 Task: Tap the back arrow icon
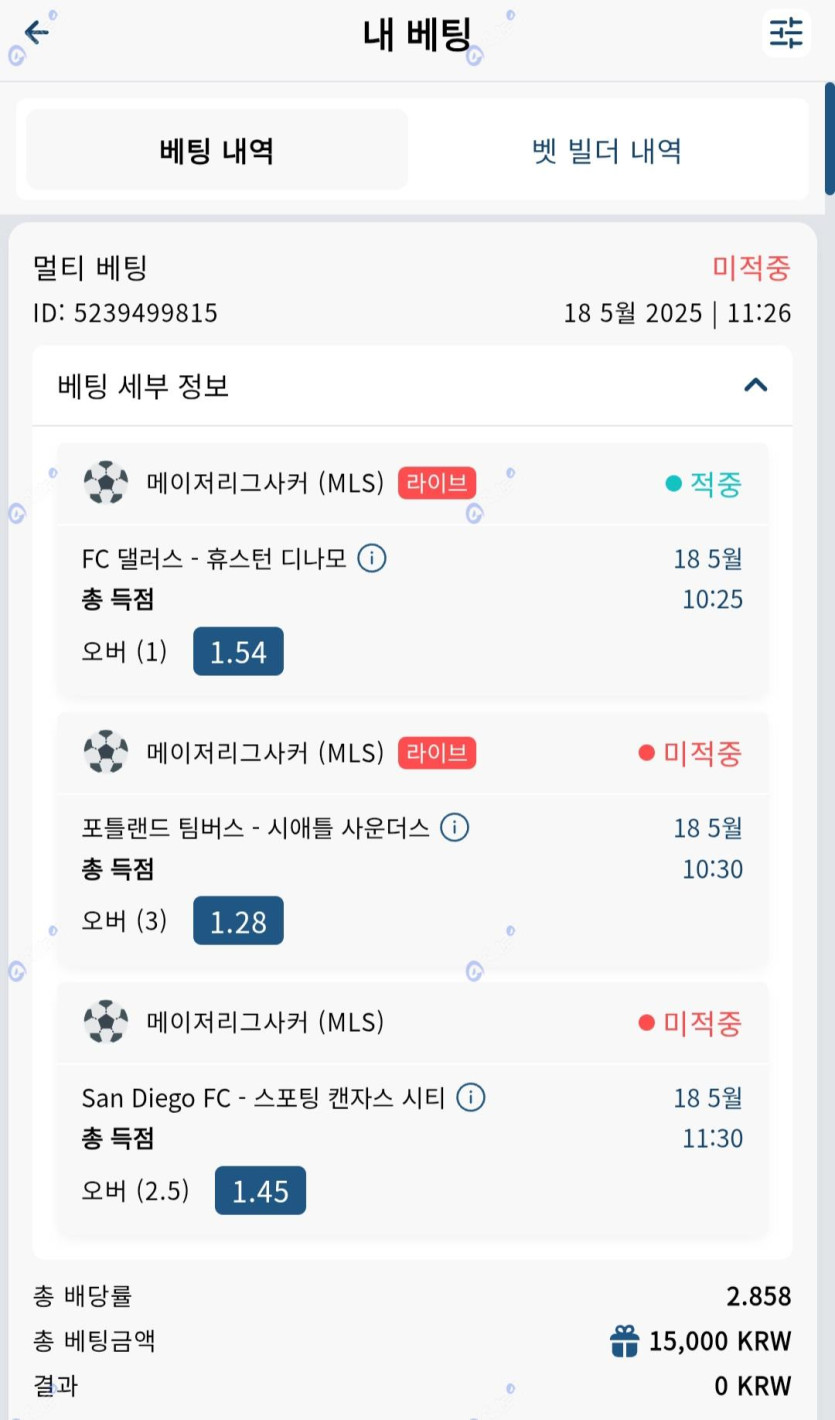click(x=37, y=33)
